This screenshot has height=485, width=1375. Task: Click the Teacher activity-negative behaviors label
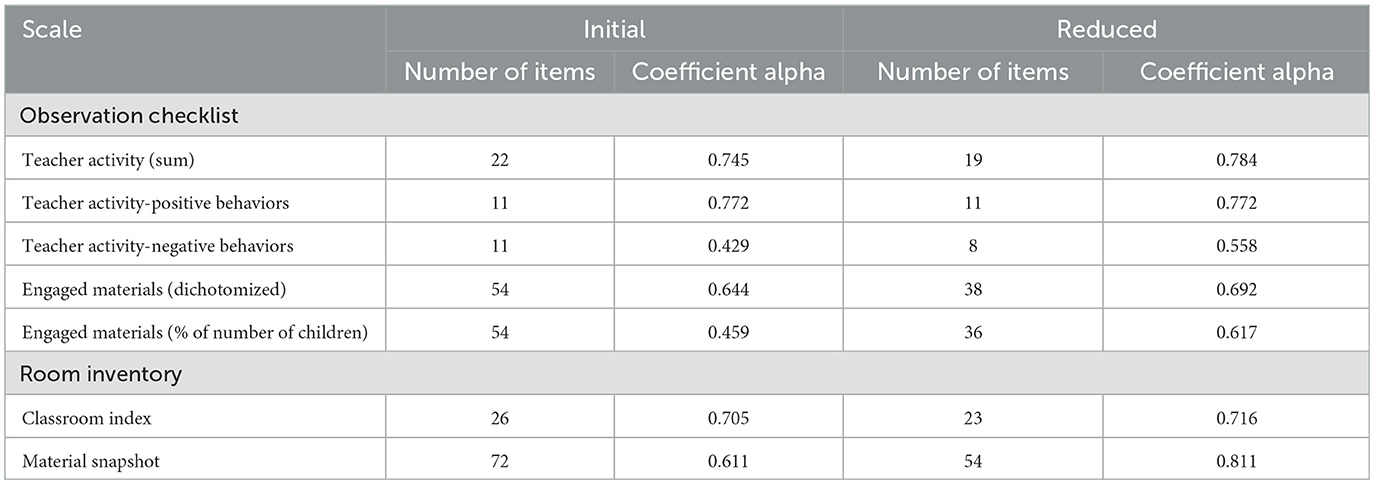(x=158, y=246)
